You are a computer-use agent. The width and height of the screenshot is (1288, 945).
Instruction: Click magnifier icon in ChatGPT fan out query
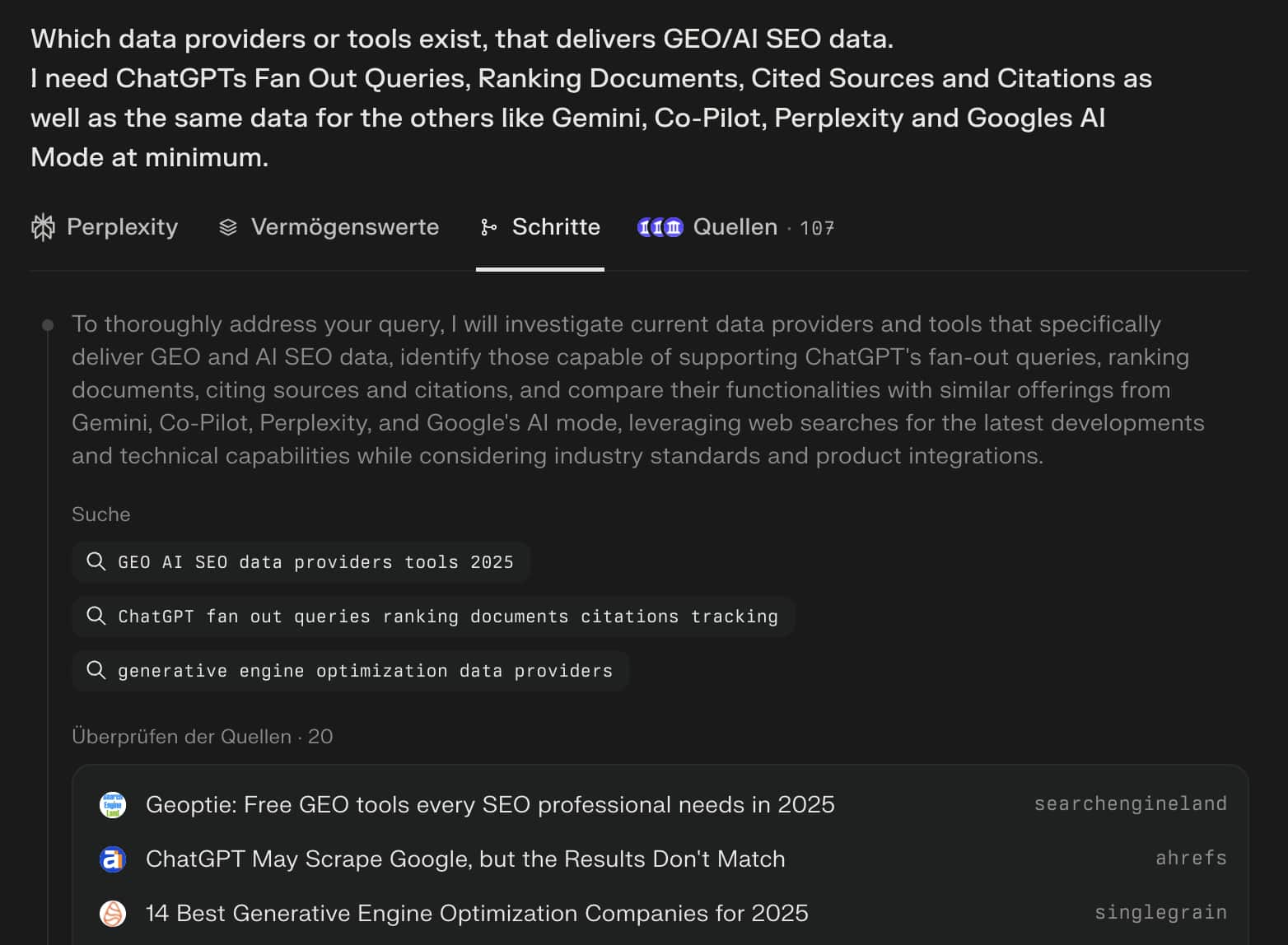96,616
